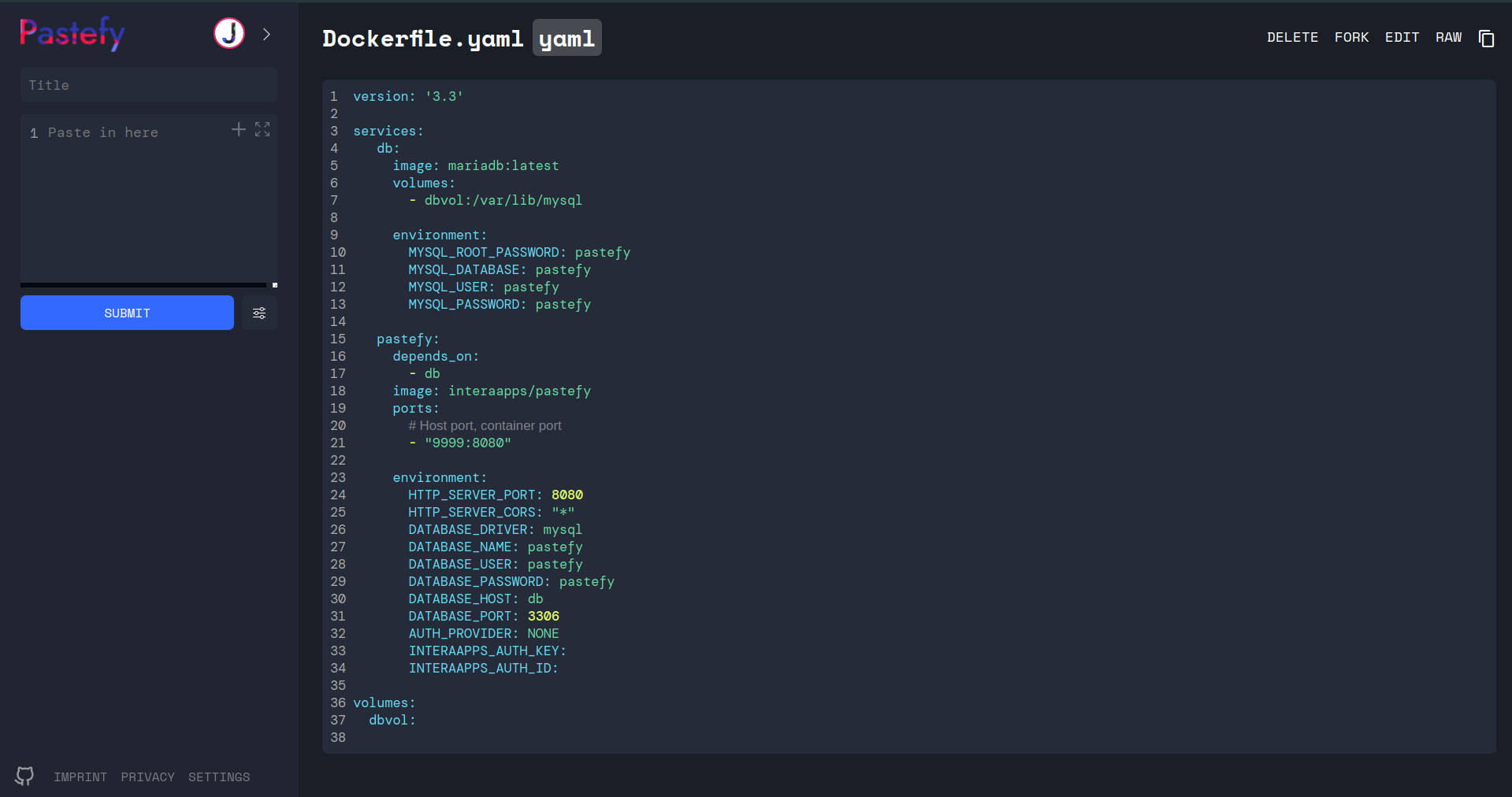This screenshot has height=797, width=1512.
Task: Open the RAW view of the paste
Action: tap(1448, 37)
